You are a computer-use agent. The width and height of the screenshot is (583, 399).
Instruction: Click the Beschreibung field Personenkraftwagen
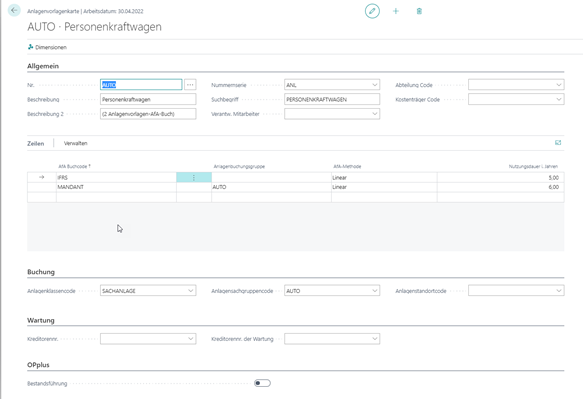pos(148,99)
